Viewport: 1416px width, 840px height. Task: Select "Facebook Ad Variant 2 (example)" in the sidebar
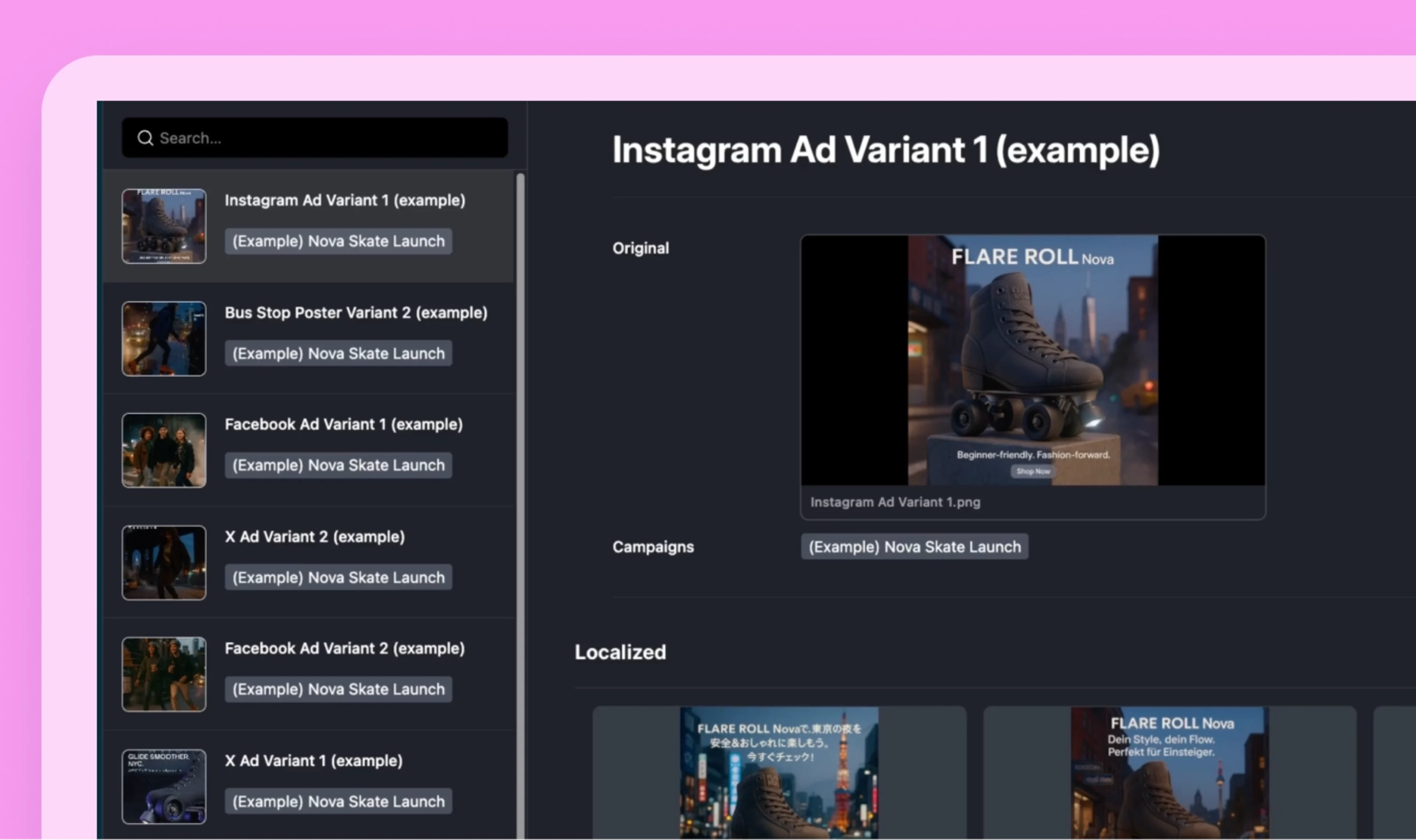click(345, 648)
